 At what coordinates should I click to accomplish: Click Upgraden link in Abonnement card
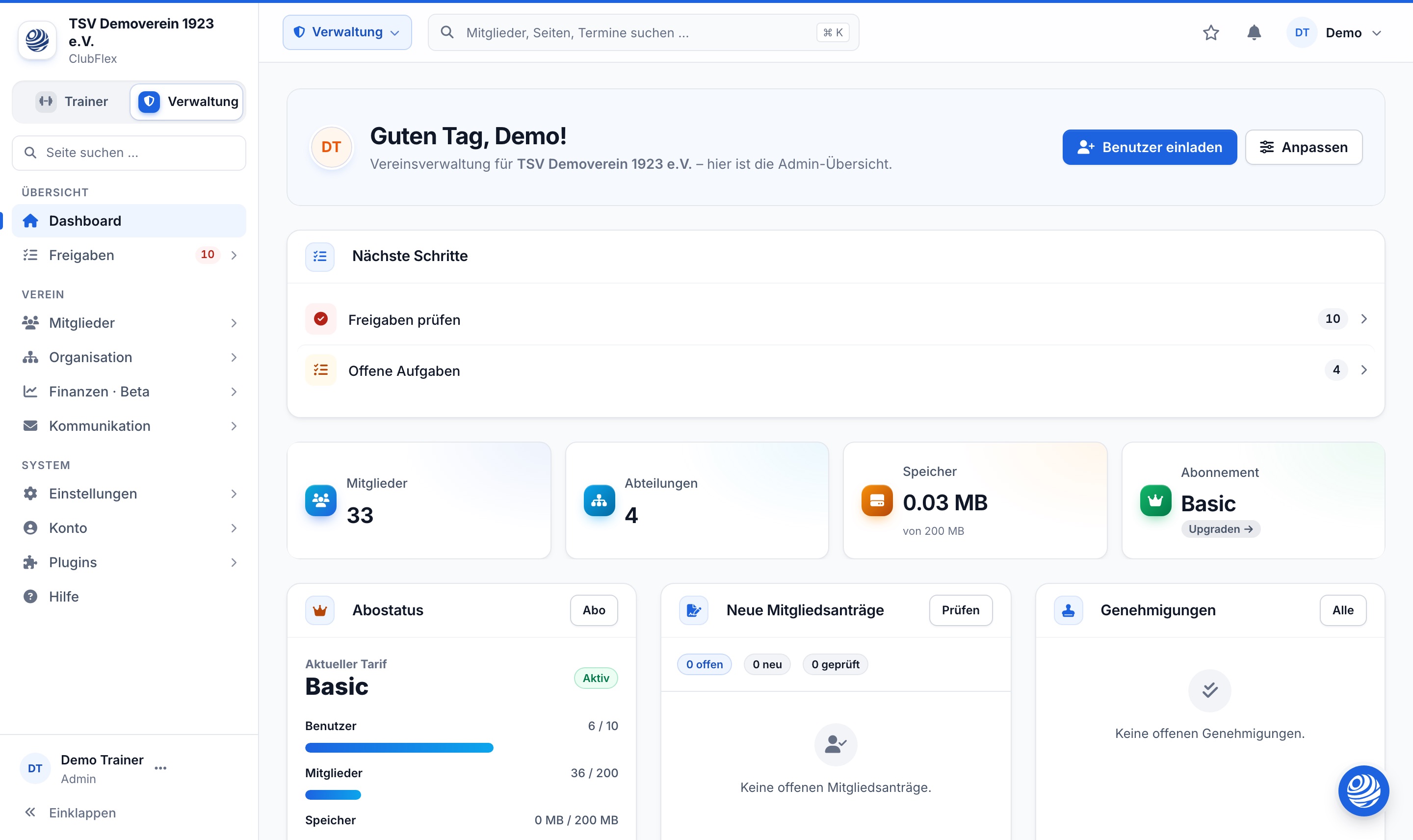(1220, 529)
